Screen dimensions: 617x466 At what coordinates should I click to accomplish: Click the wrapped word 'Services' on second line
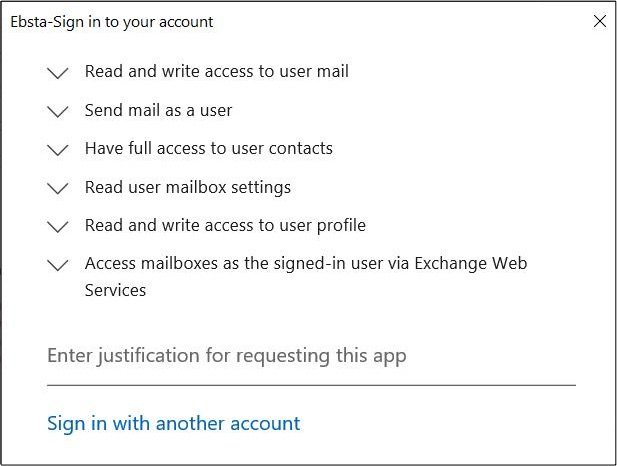tap(115, 290)
